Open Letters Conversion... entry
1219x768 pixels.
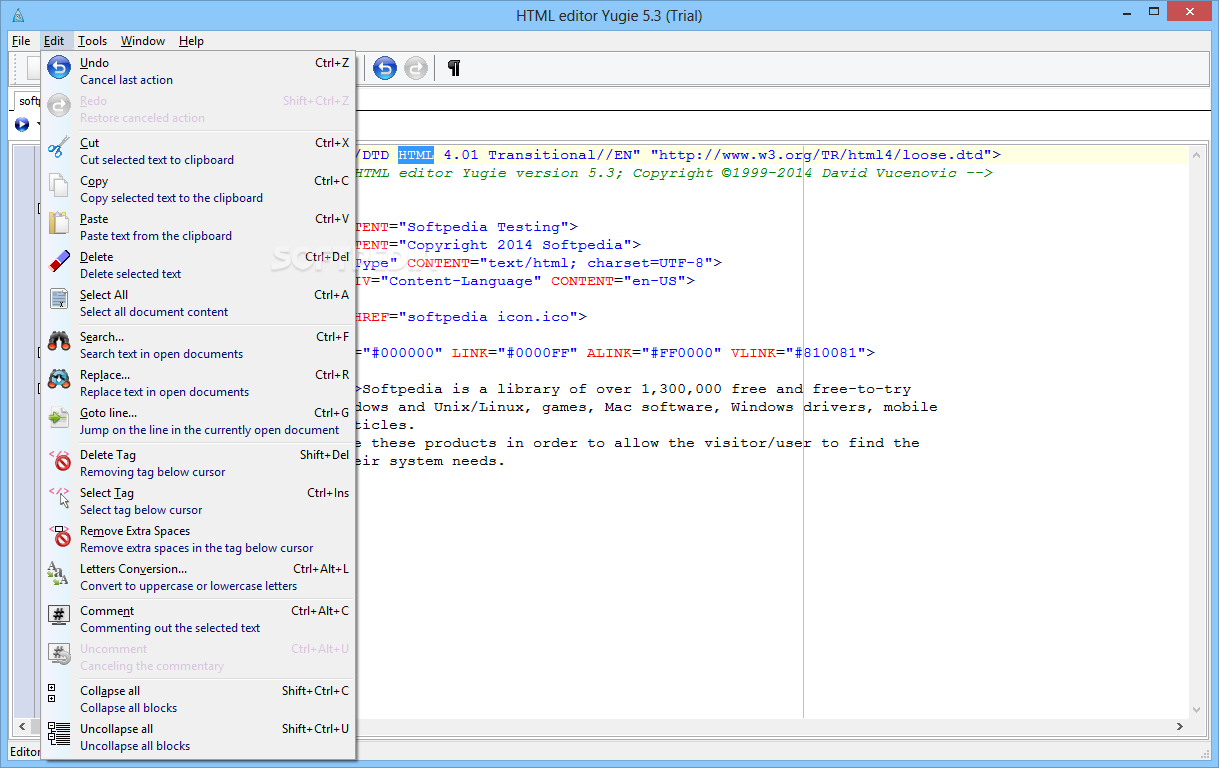pyautogui.click(x=199, y=577)
